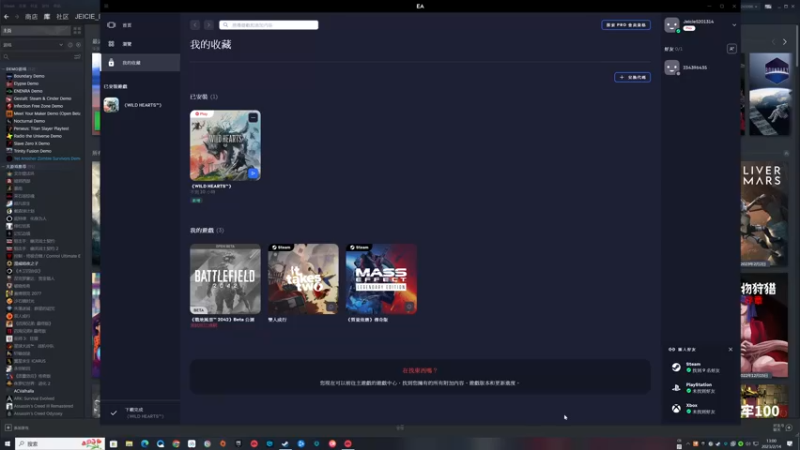Viewport: 800px width, 450px height.
Task: Select My Collection in EA sidebar
Action: pyautogui.click(x=140, y=63)
